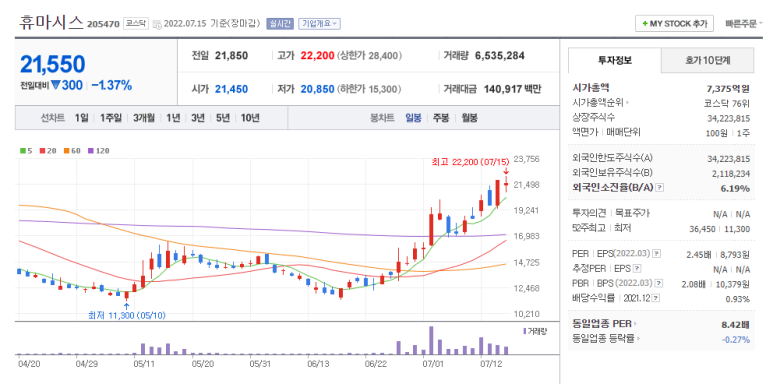Switch chart to 월봉 monthly candles
Screen dimensions: 773x384
[x=469, y=118]
